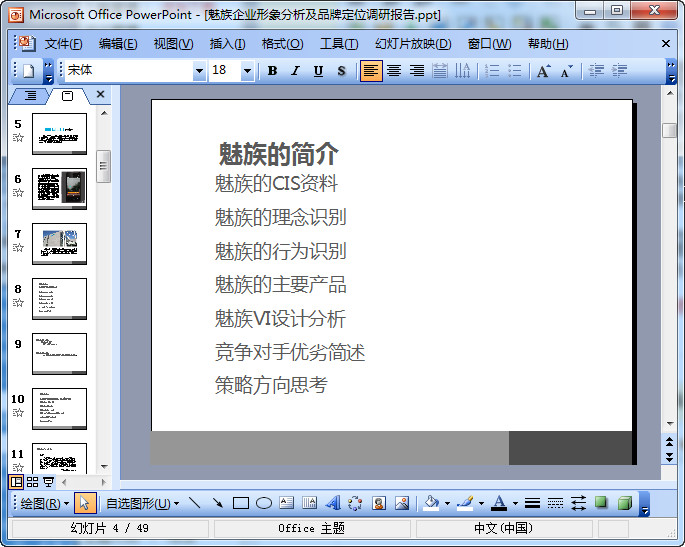685x547 pixels.
Task: Decrease indent level
Action: pyautogui.click(x=596, y=70)
